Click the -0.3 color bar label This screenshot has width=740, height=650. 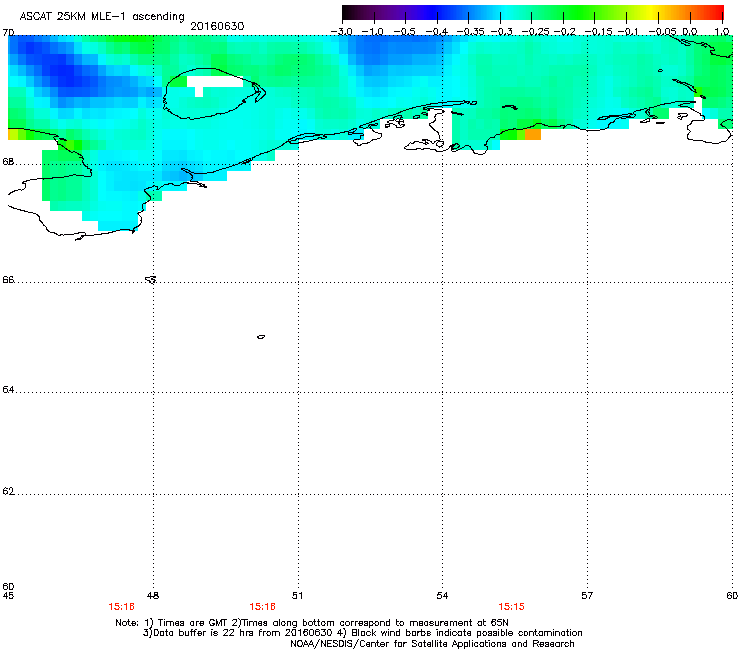click(x=502, y=32)
